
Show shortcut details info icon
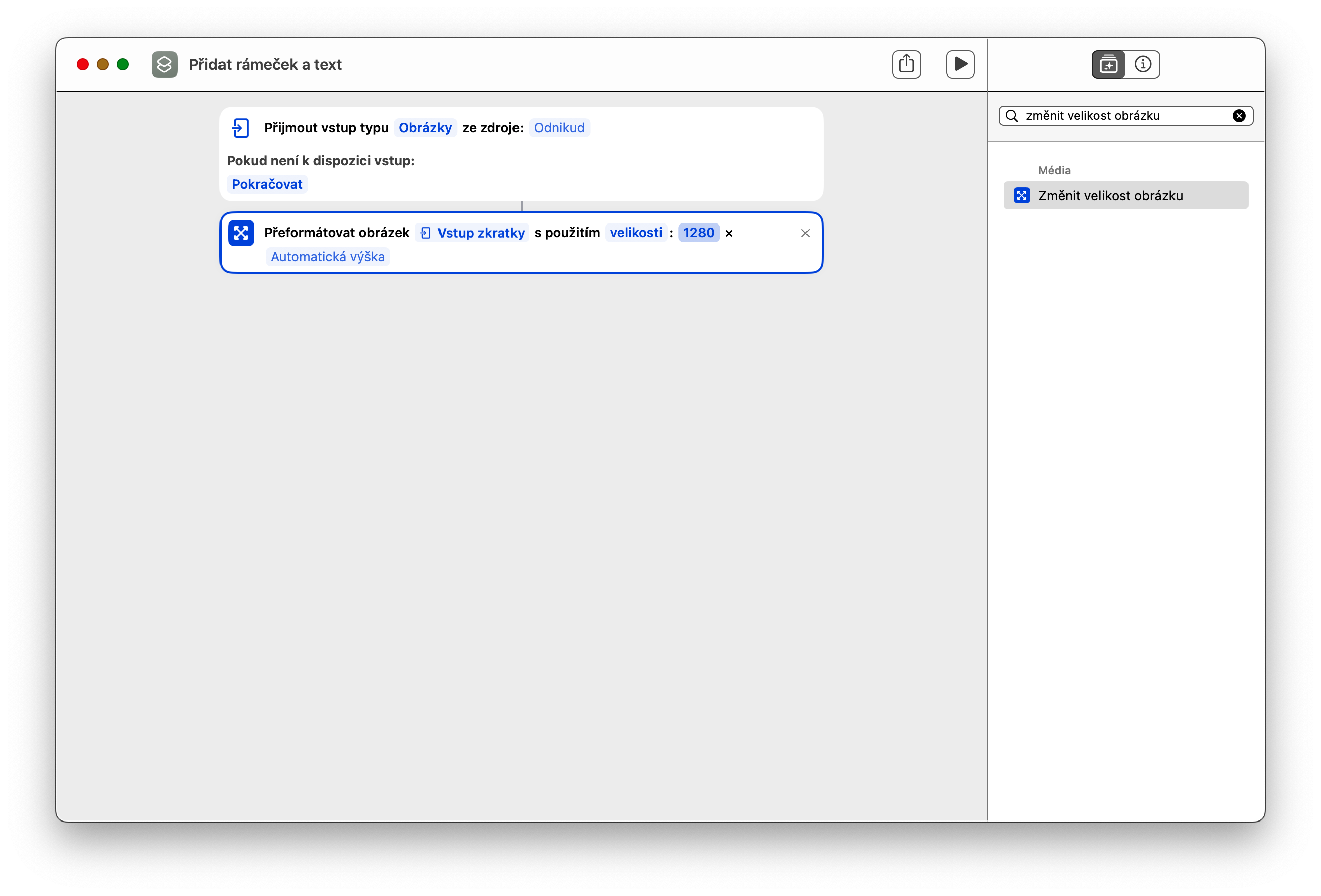coord(1142,64)
